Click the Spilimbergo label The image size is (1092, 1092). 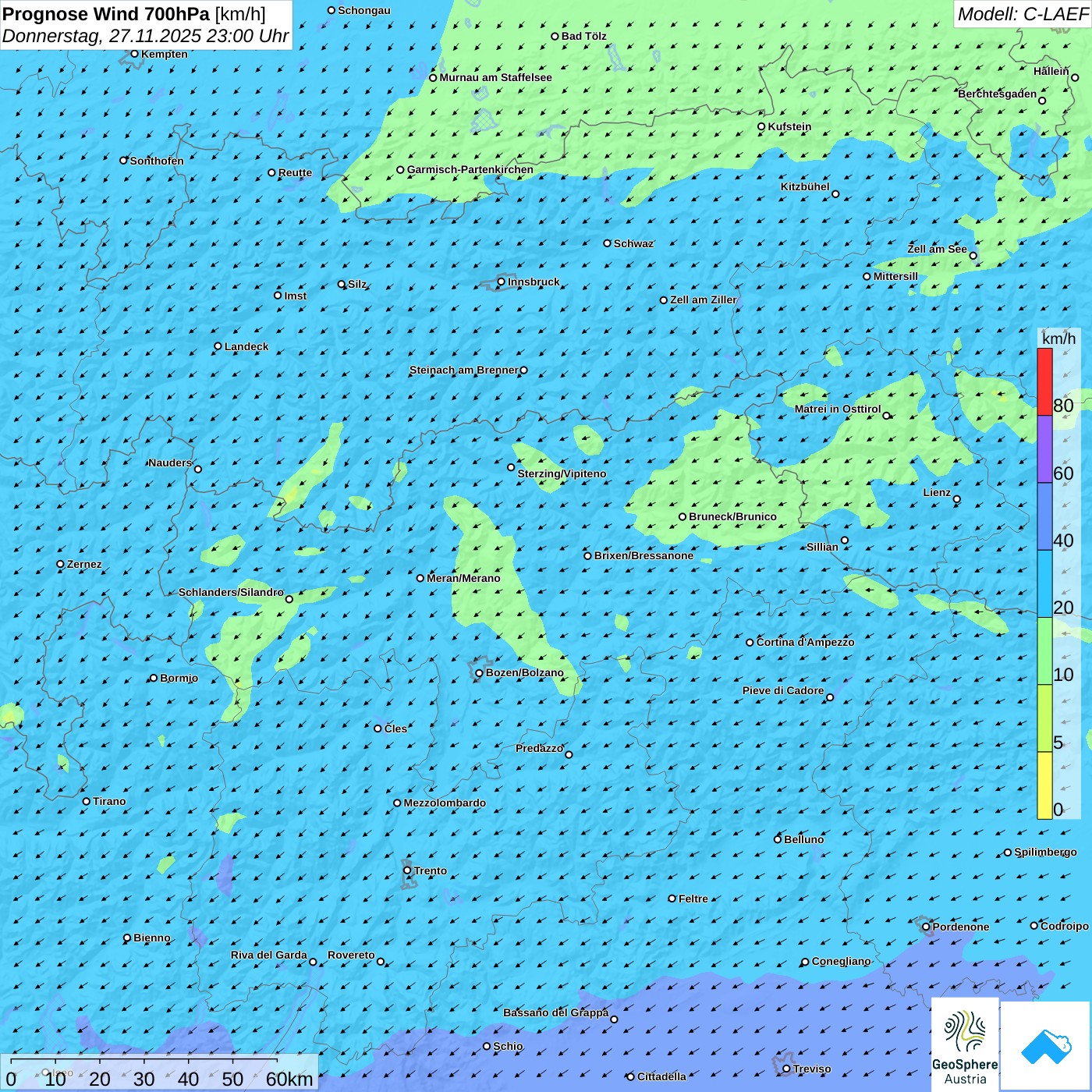pos(1045,852)
